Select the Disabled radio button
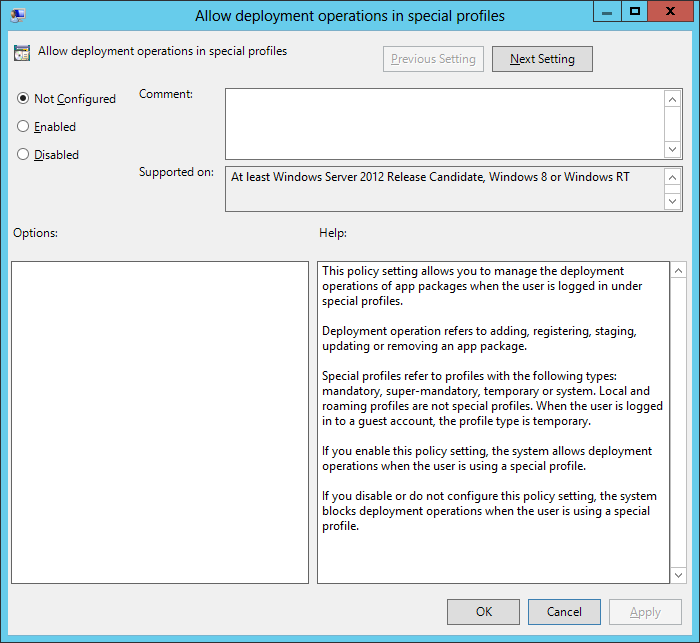This screenshot has height=643, width=700. click(23, 155)
